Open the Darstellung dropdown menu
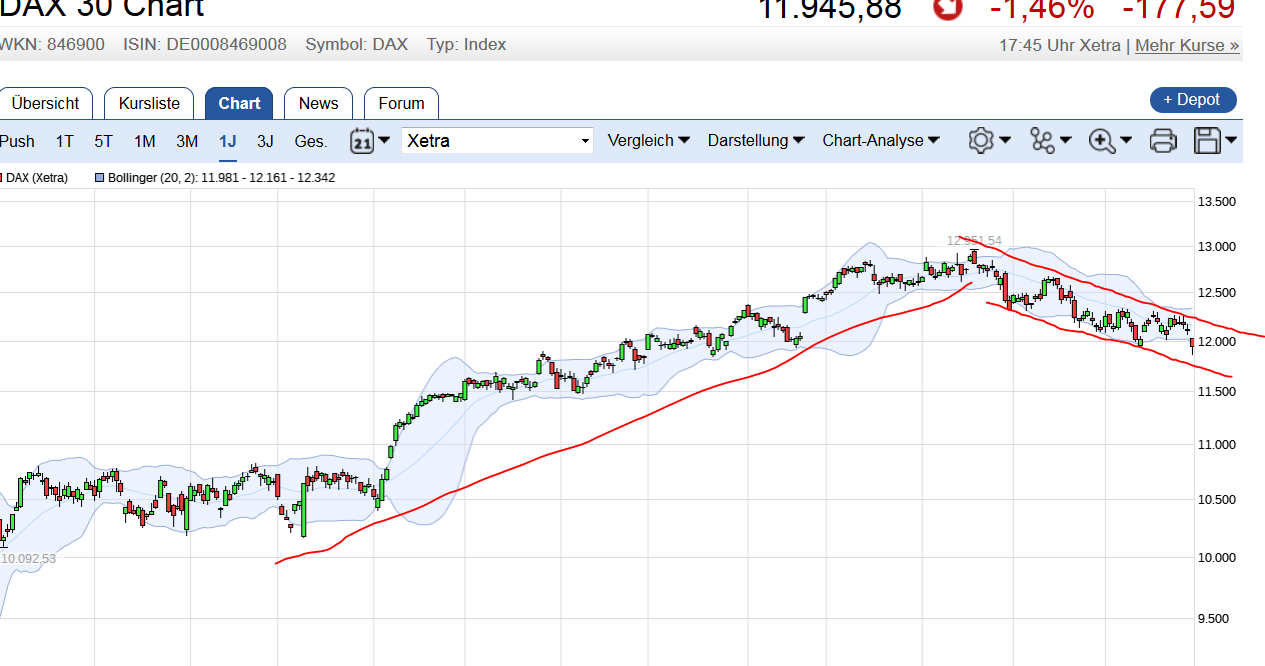The height and width of the screenshot is (666, 1265). click(x=755, y=140)
